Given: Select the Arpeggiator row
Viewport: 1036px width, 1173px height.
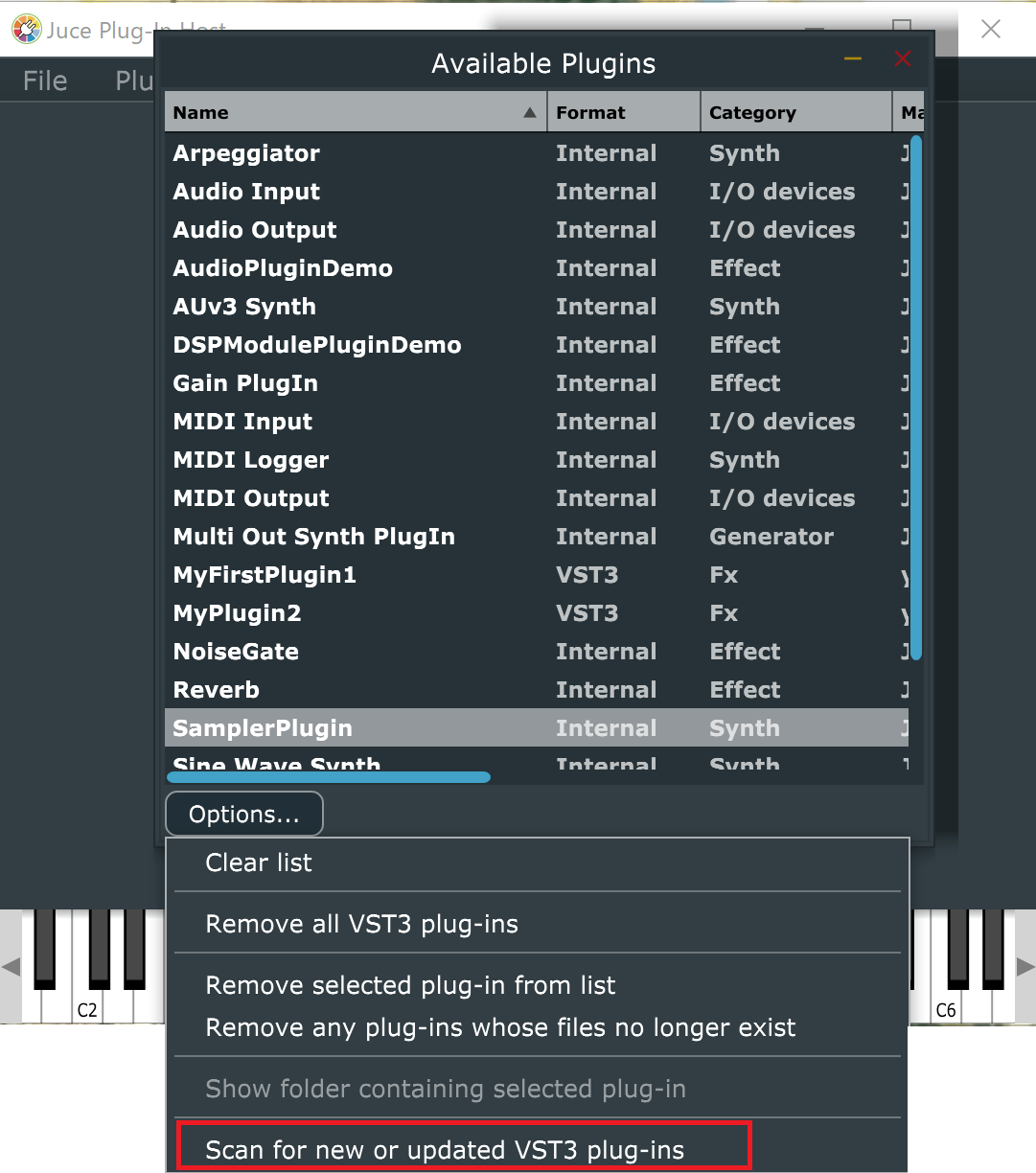Looking at the screenshot, I should (x=537, y=153).
